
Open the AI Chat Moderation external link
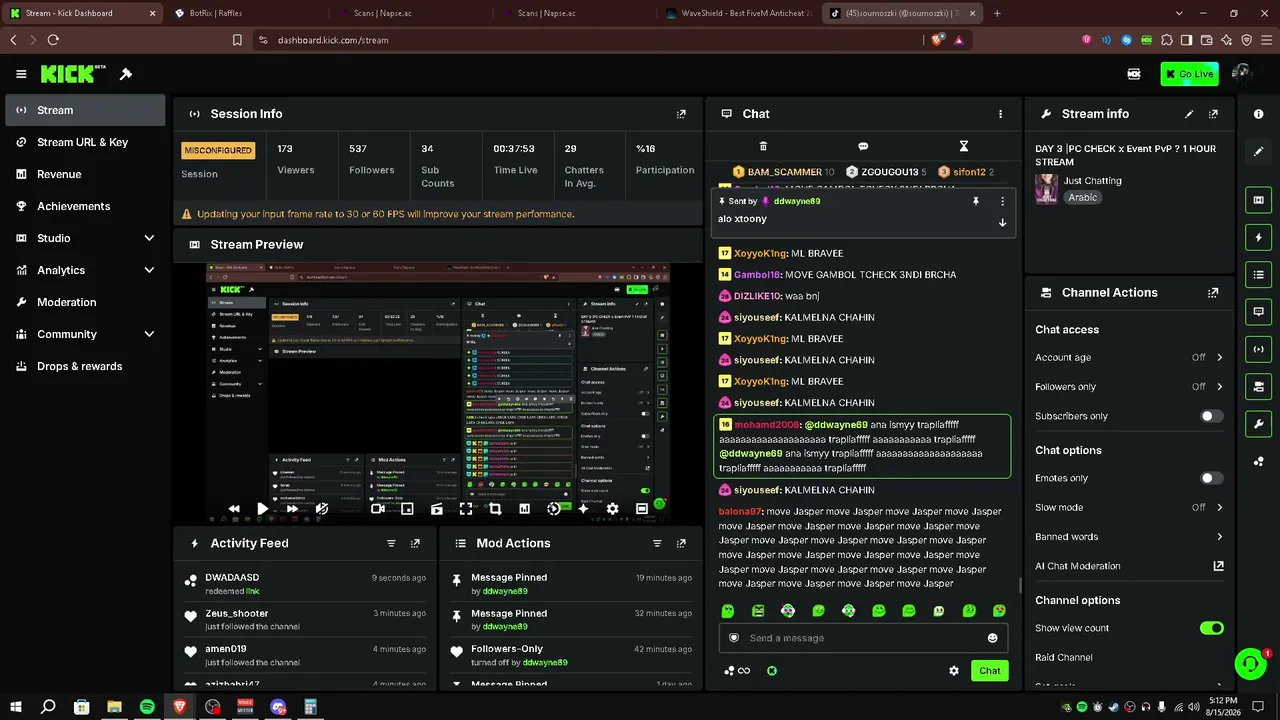pyautogui.click(x=1218, y=566)
